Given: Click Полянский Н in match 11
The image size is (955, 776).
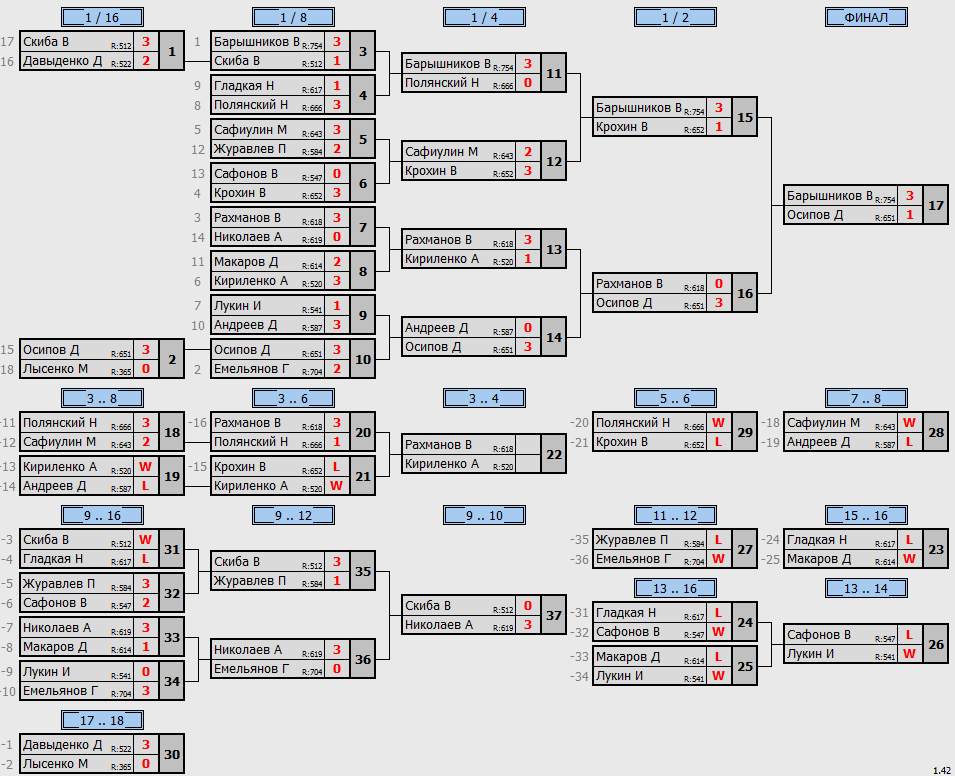Looking at the screenshot, I should [442, 83].
